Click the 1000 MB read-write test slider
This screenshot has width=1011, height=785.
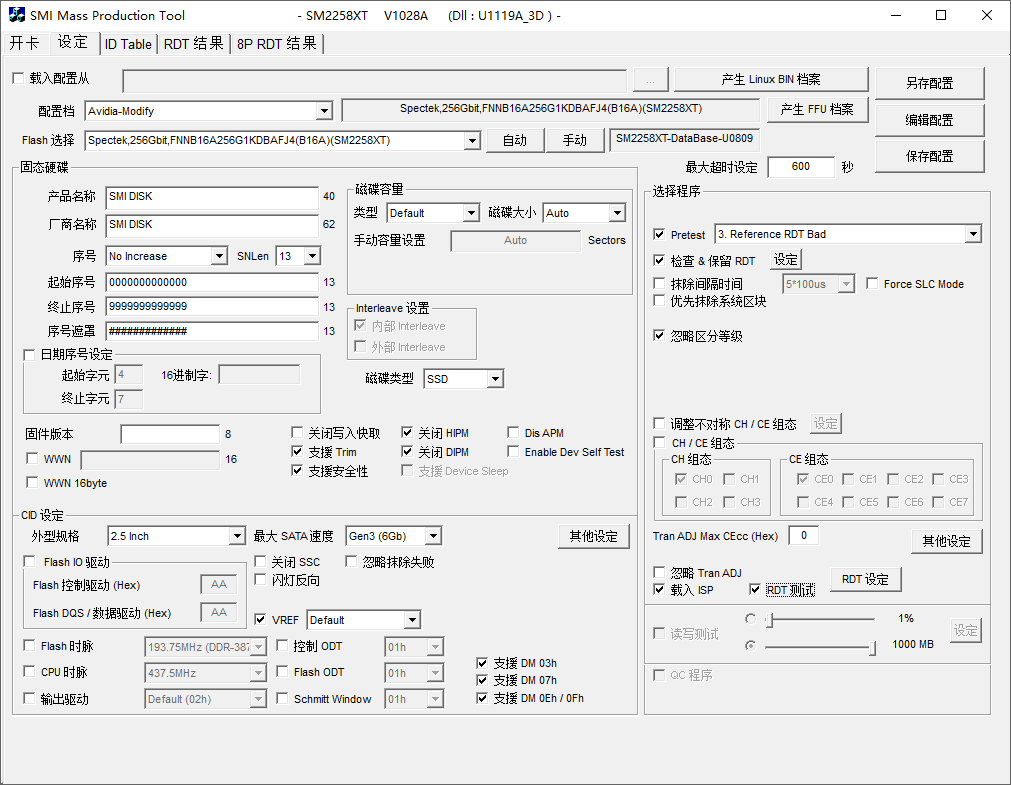pos(820,646)
